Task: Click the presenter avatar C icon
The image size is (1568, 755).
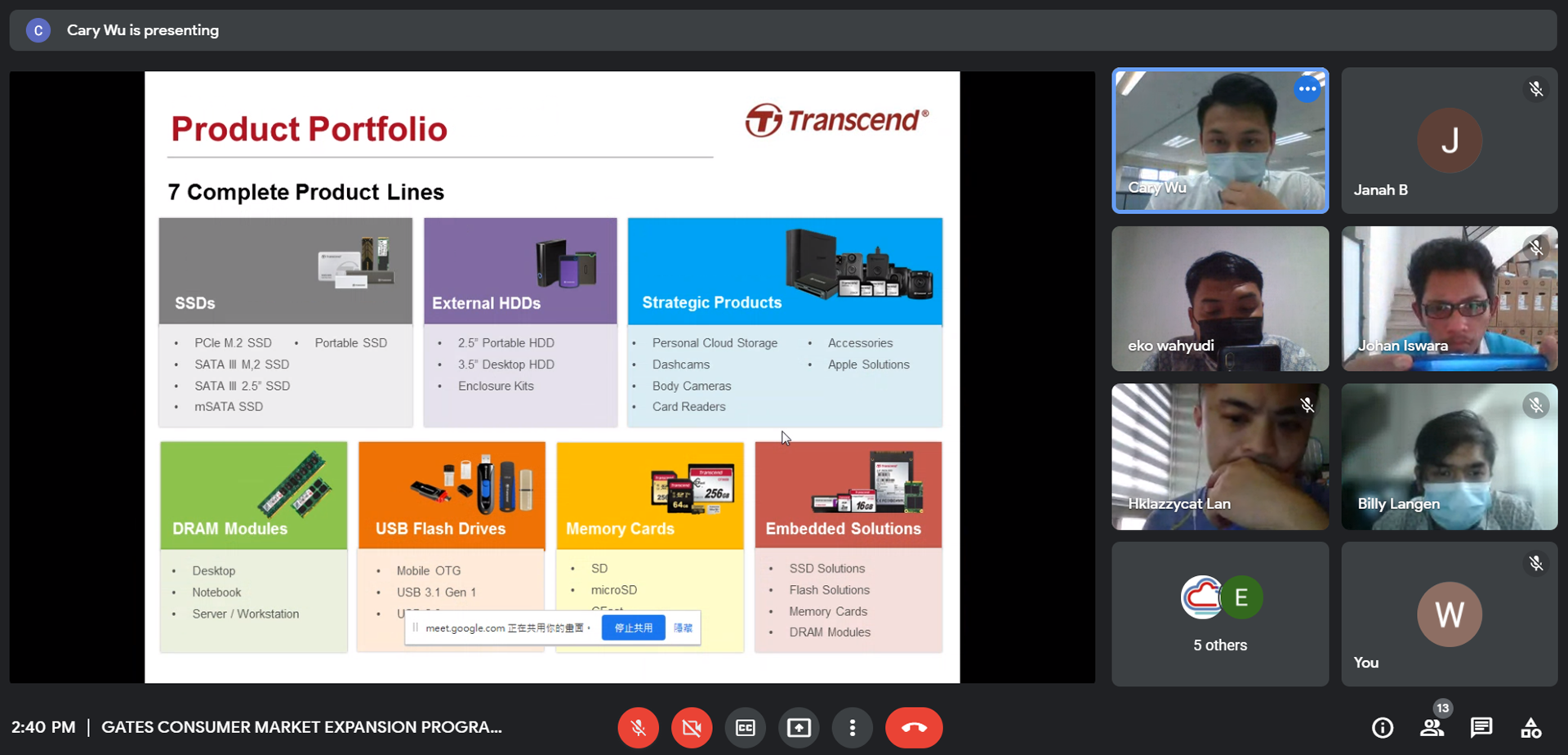Action: (38, 30)
